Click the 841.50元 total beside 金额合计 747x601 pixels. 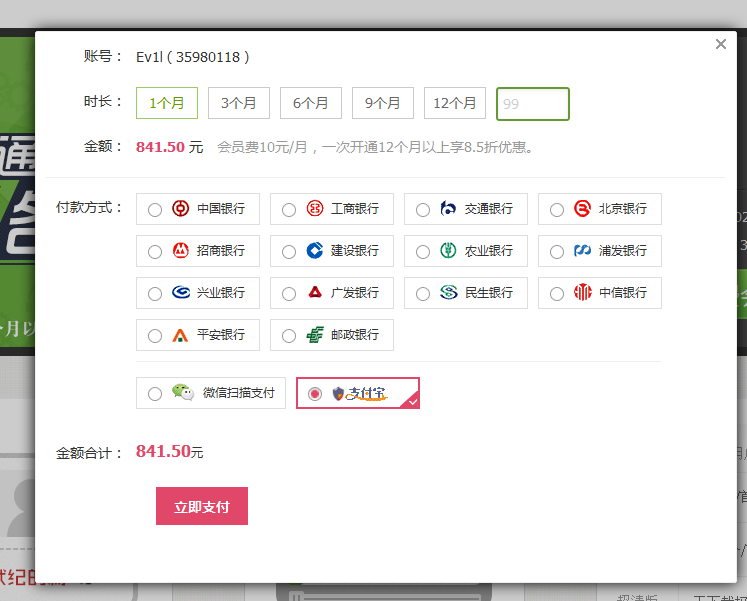170,451
